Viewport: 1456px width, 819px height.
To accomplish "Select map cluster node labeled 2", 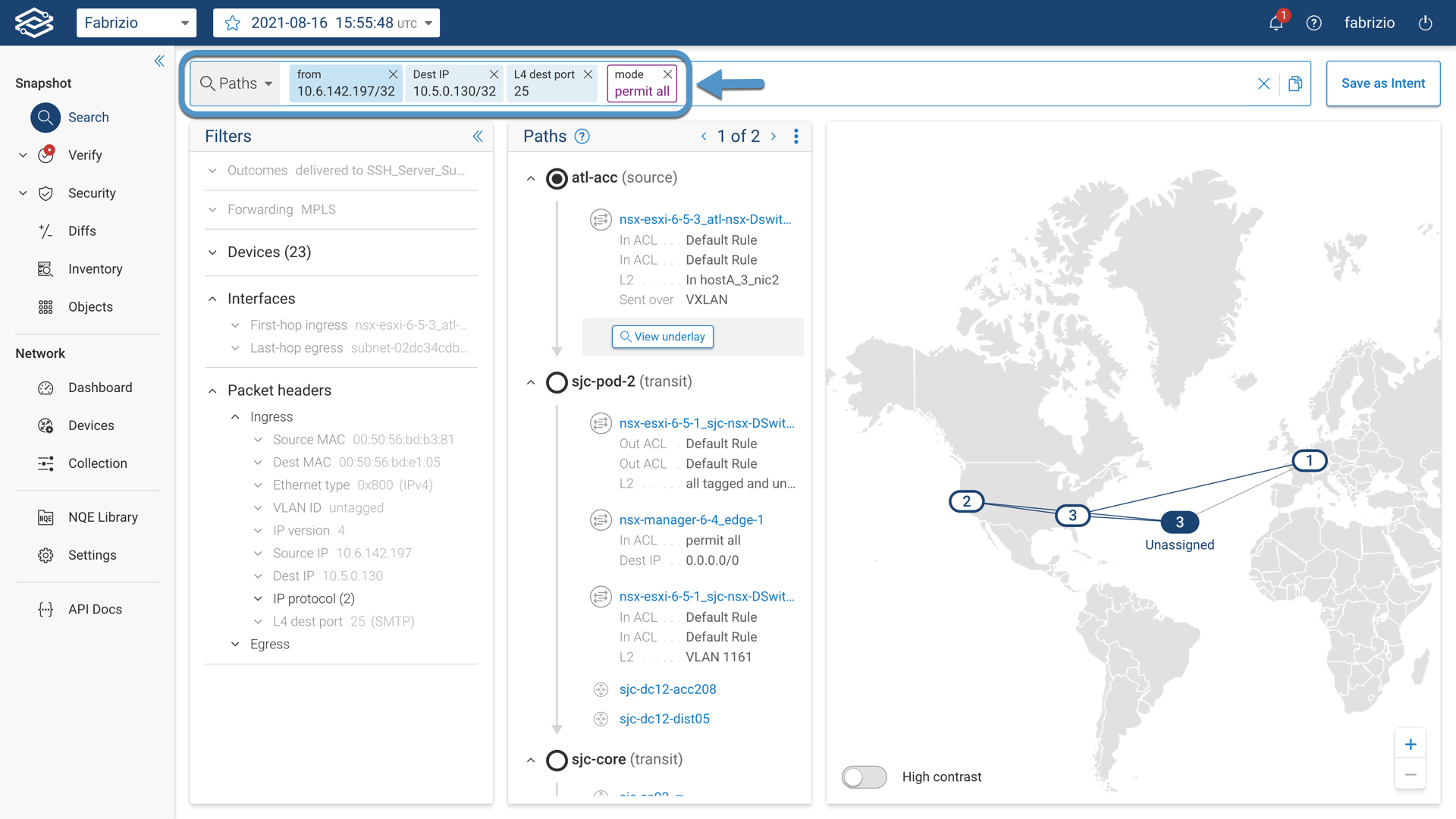I will (x=966, y=501).
